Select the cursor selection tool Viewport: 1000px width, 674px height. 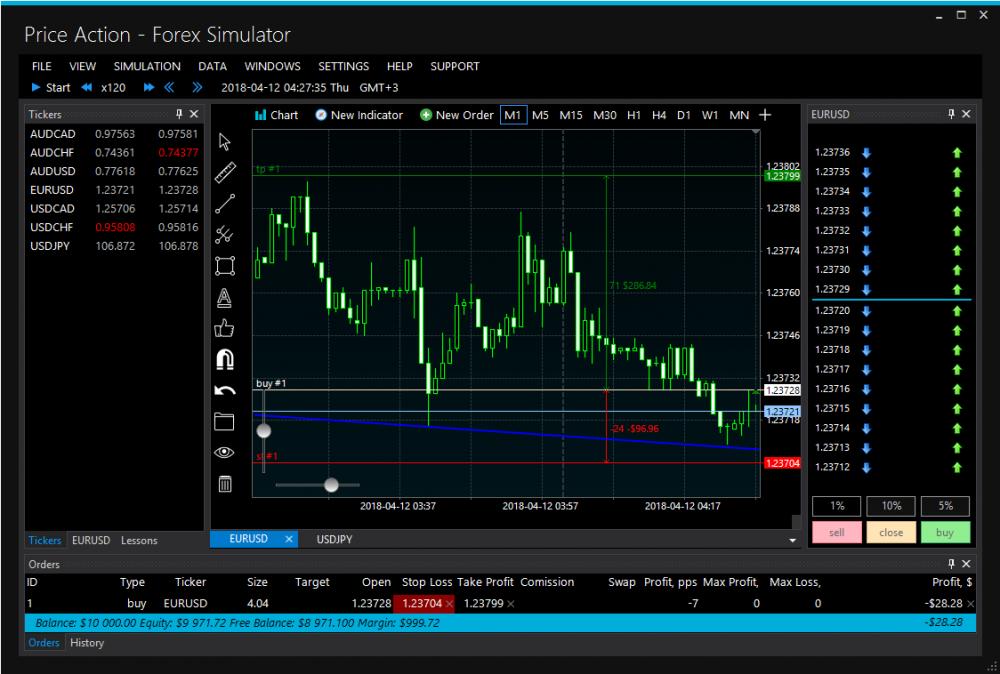[x=225, y=141]
